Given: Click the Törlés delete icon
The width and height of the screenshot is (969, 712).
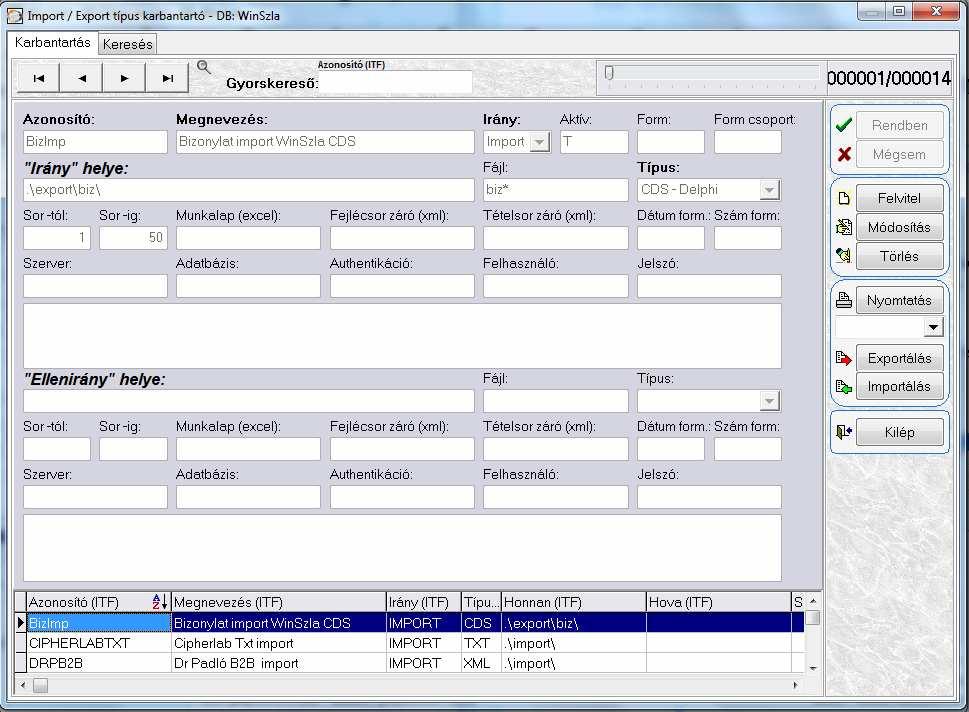Looking at the screenshot, I should click(844, 255).
